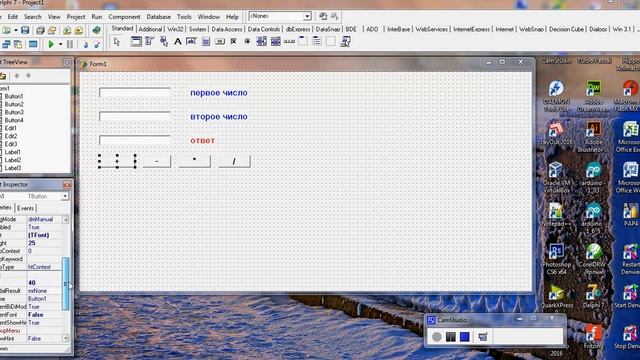Select Label1 in Object TreeView
The image size is (640, 360).
coord(13,152)
